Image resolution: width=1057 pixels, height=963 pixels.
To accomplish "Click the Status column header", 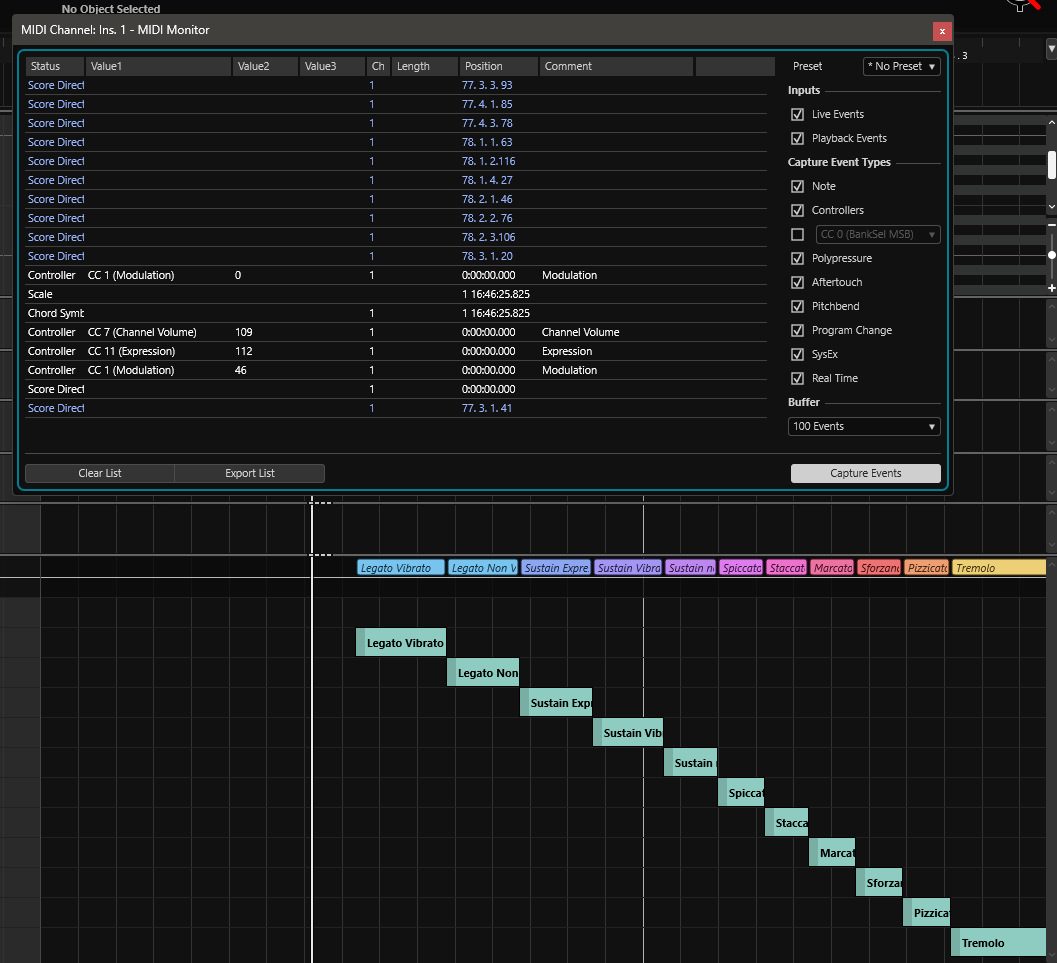I will [x=54, y=67].
